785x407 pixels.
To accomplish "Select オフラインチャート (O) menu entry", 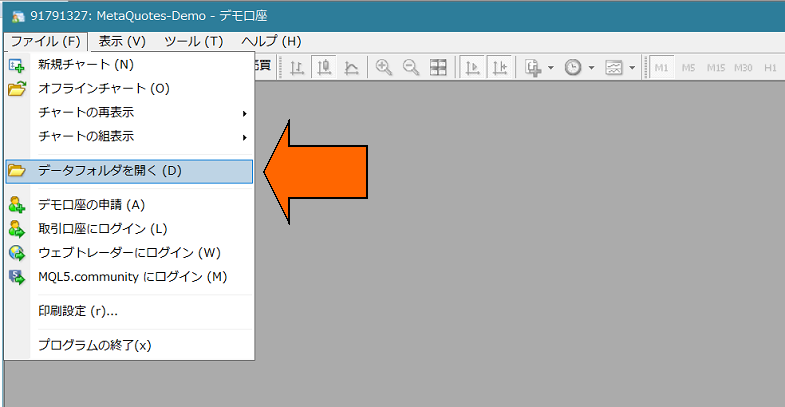I will pyautogui.click(x=129, y=89).
